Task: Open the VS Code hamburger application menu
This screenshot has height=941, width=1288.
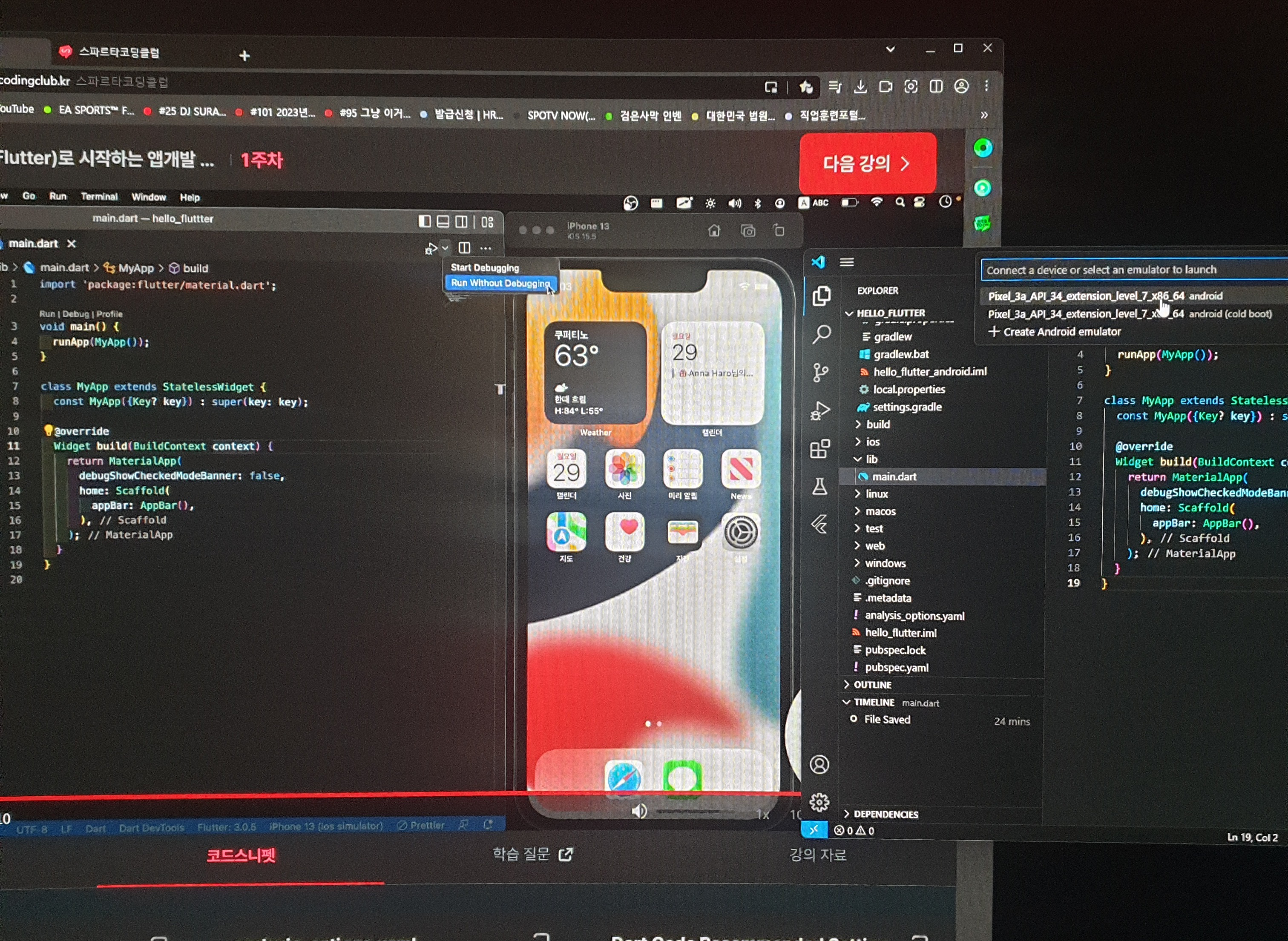Action: coord(846,262)
